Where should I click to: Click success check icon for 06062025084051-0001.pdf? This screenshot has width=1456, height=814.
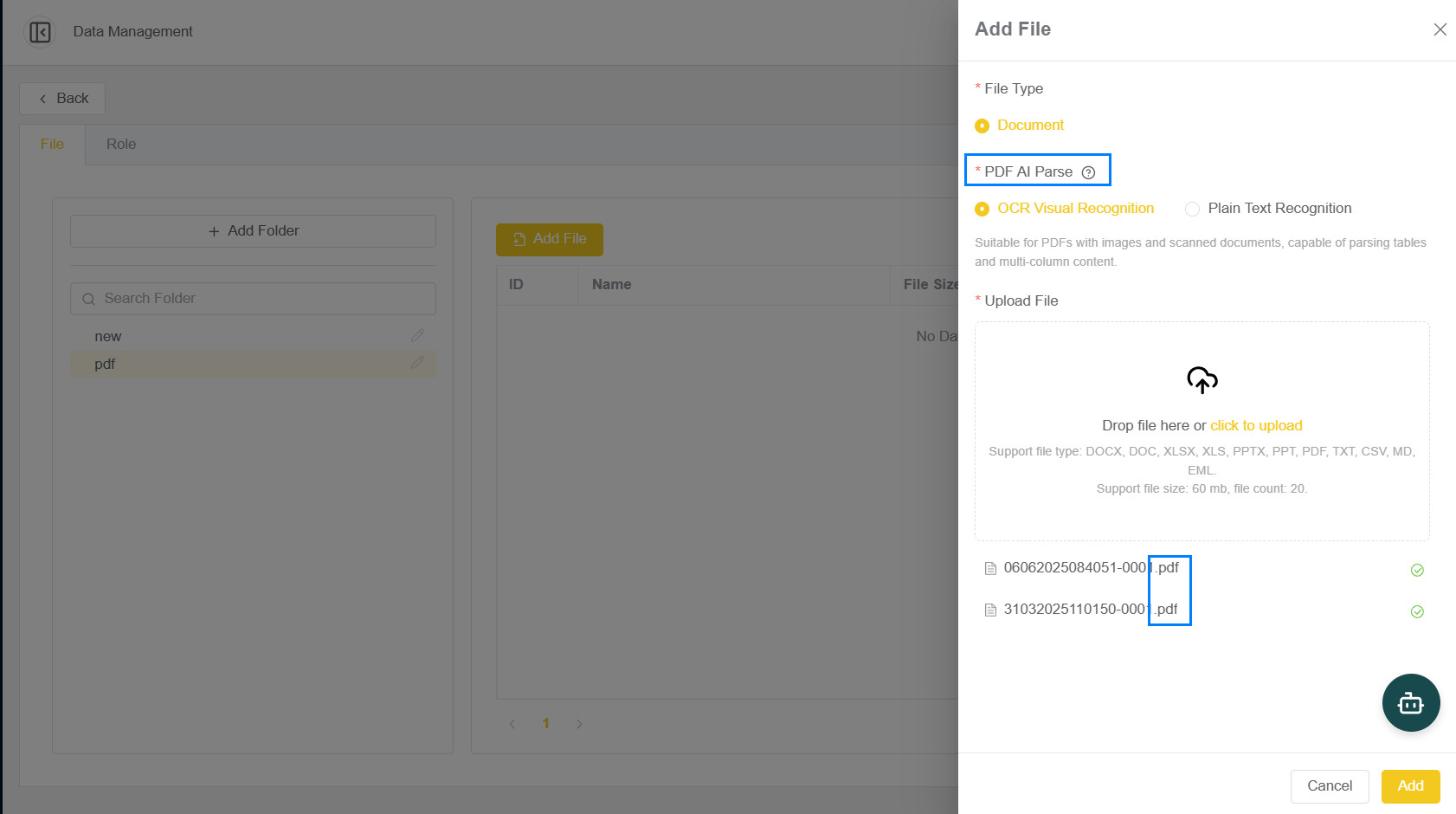pos(1417,570)
